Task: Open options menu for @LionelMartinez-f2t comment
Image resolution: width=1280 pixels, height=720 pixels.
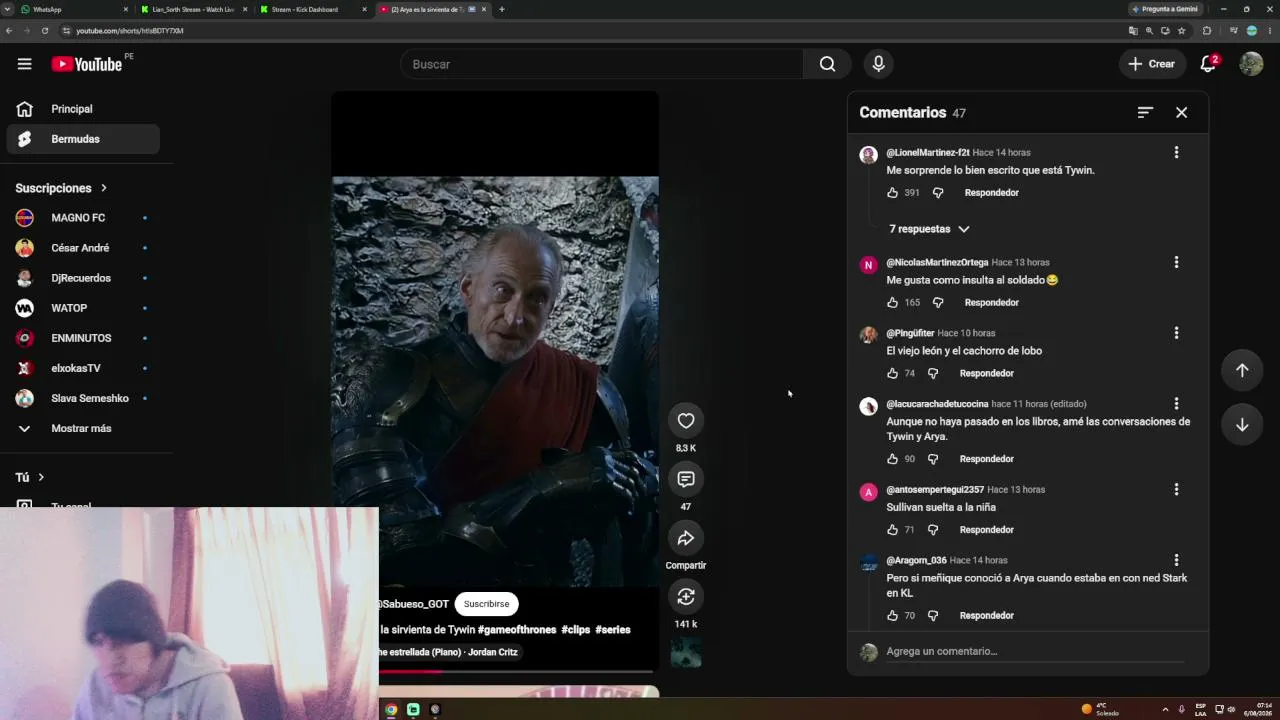Action: coord(1176,152)
